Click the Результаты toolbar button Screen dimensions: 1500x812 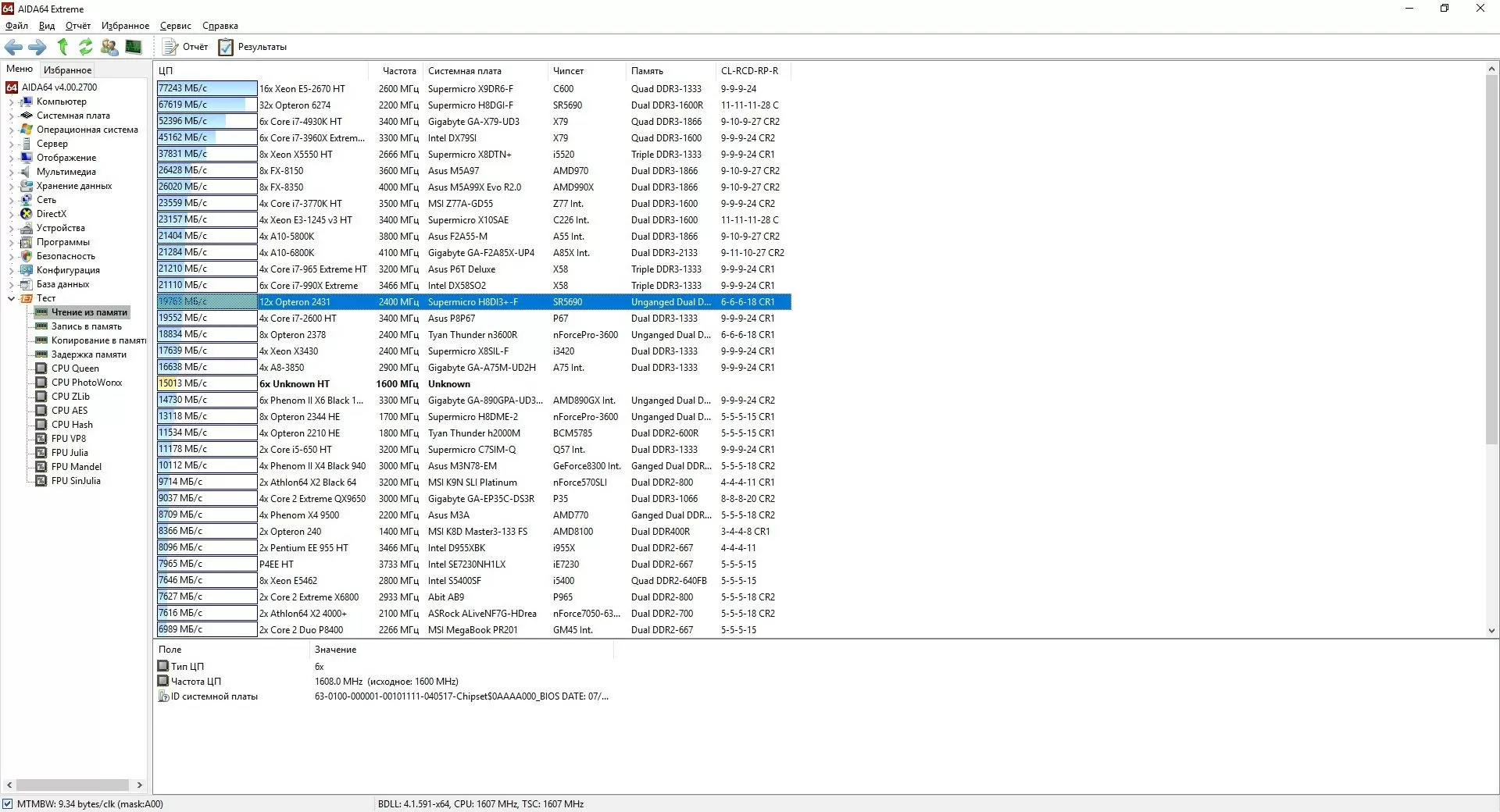pyautogui.click(x=252, y=47)
